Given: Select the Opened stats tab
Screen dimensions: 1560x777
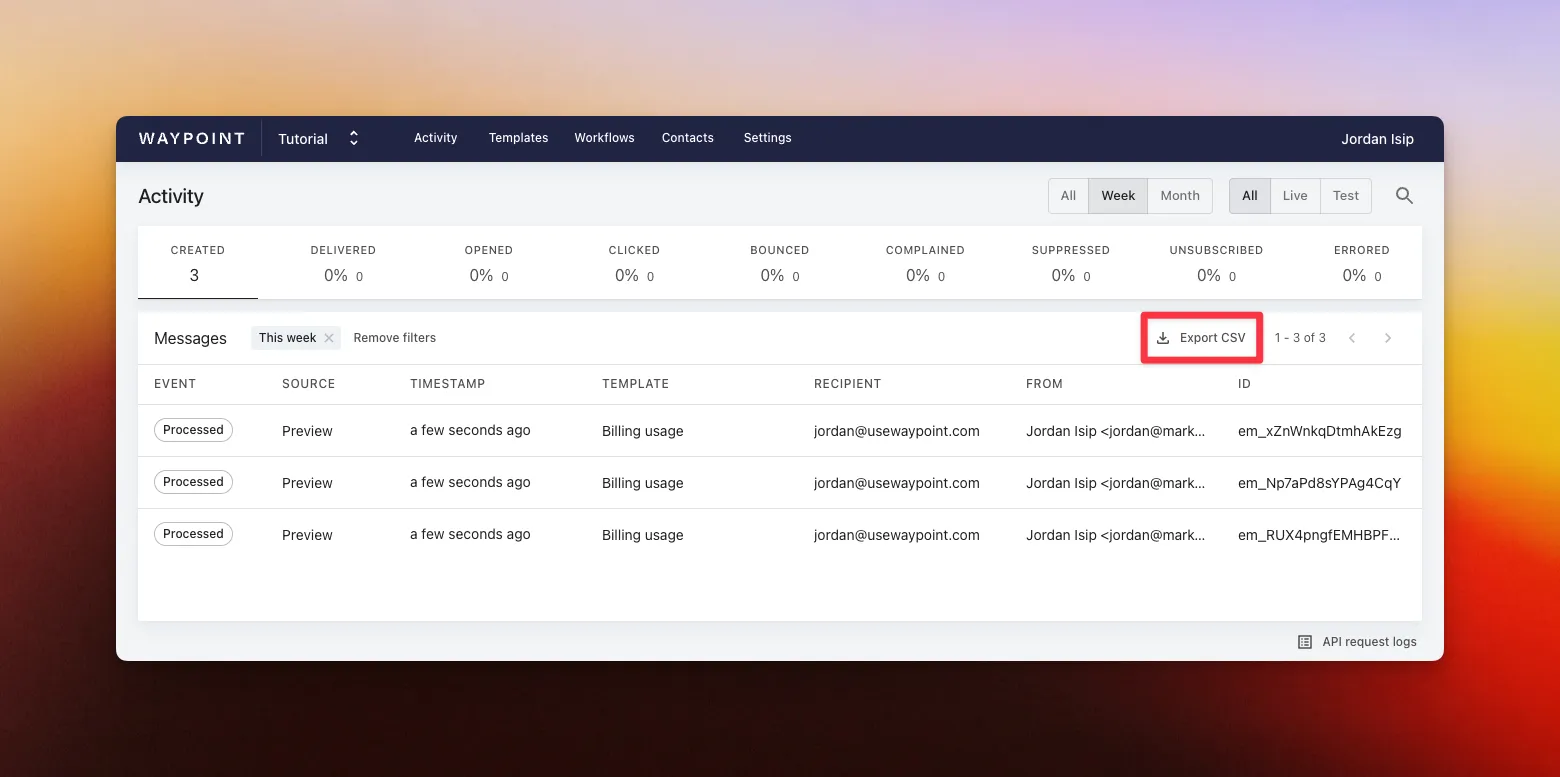Looking at the screenshot, I should click(x=489, y=263).
